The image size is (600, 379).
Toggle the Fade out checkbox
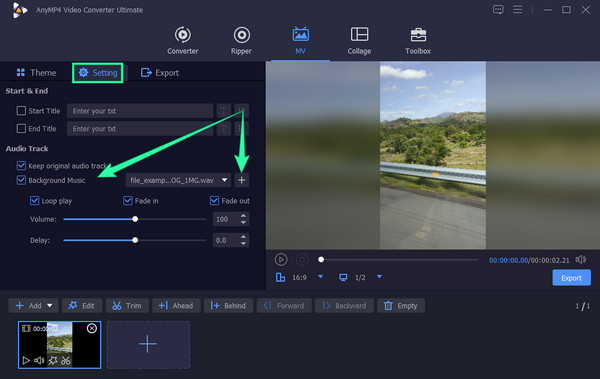[x=214, y=201]
